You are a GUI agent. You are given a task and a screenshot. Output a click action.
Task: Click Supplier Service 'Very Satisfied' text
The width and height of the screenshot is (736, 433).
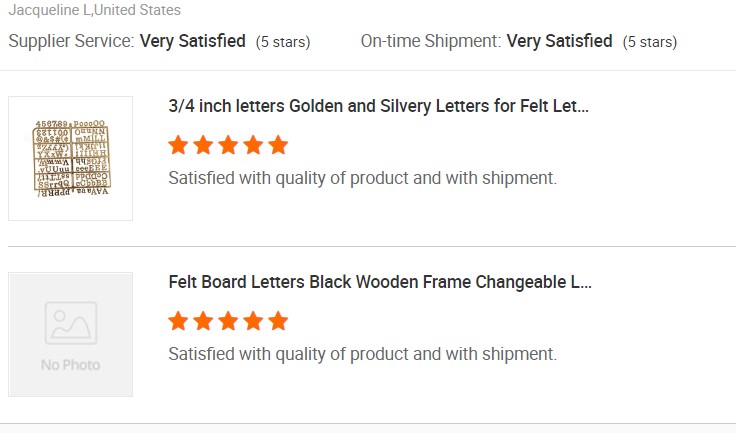[192, 41]
